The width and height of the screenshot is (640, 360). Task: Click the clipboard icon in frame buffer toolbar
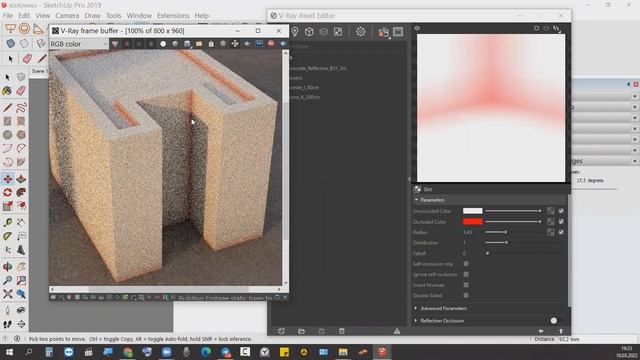pos(211,44)
